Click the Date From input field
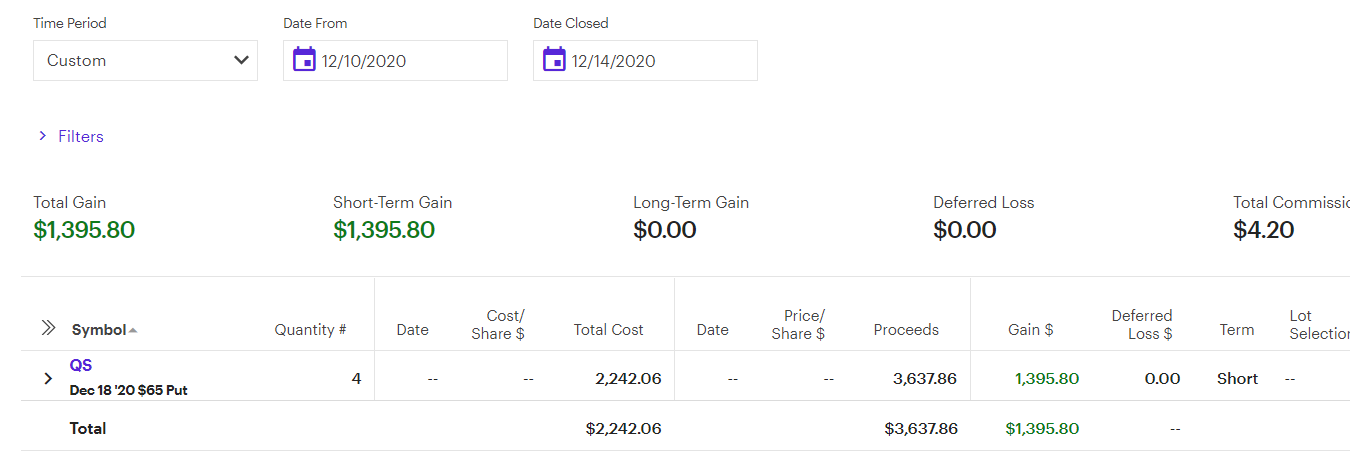1350x454 pixels. click(x=410, y=61)
